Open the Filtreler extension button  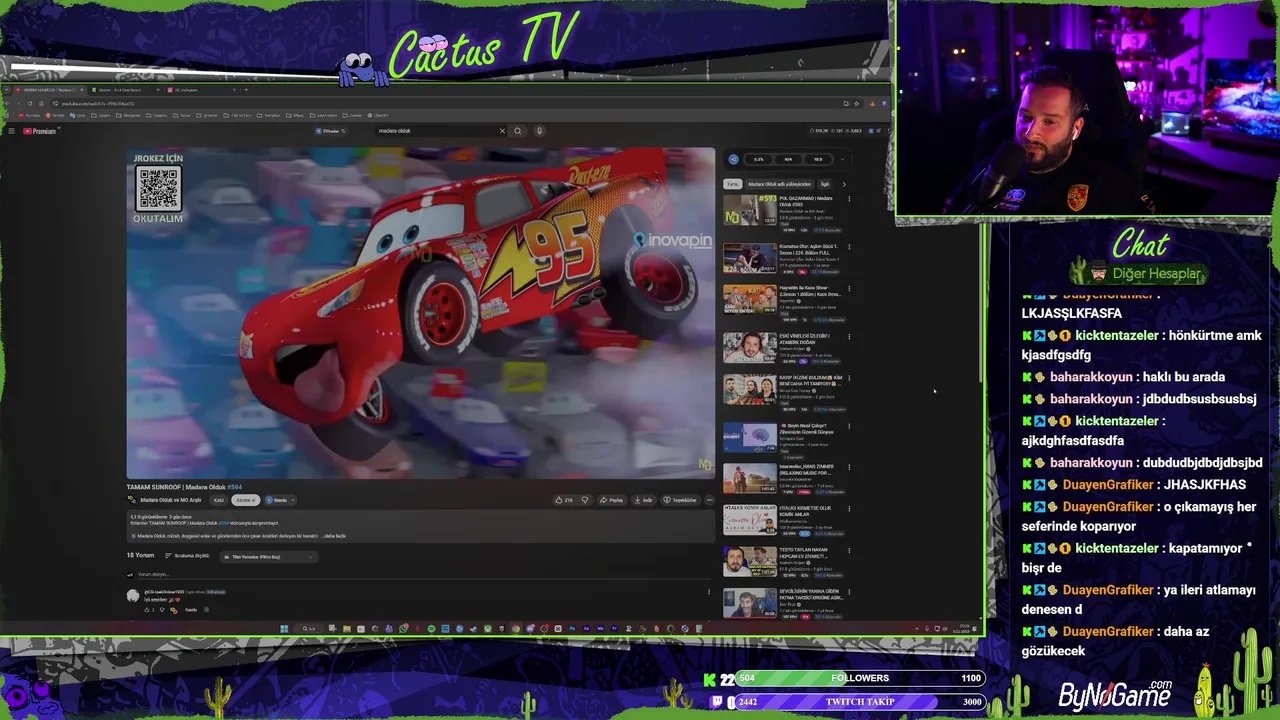tap(330, 131)
